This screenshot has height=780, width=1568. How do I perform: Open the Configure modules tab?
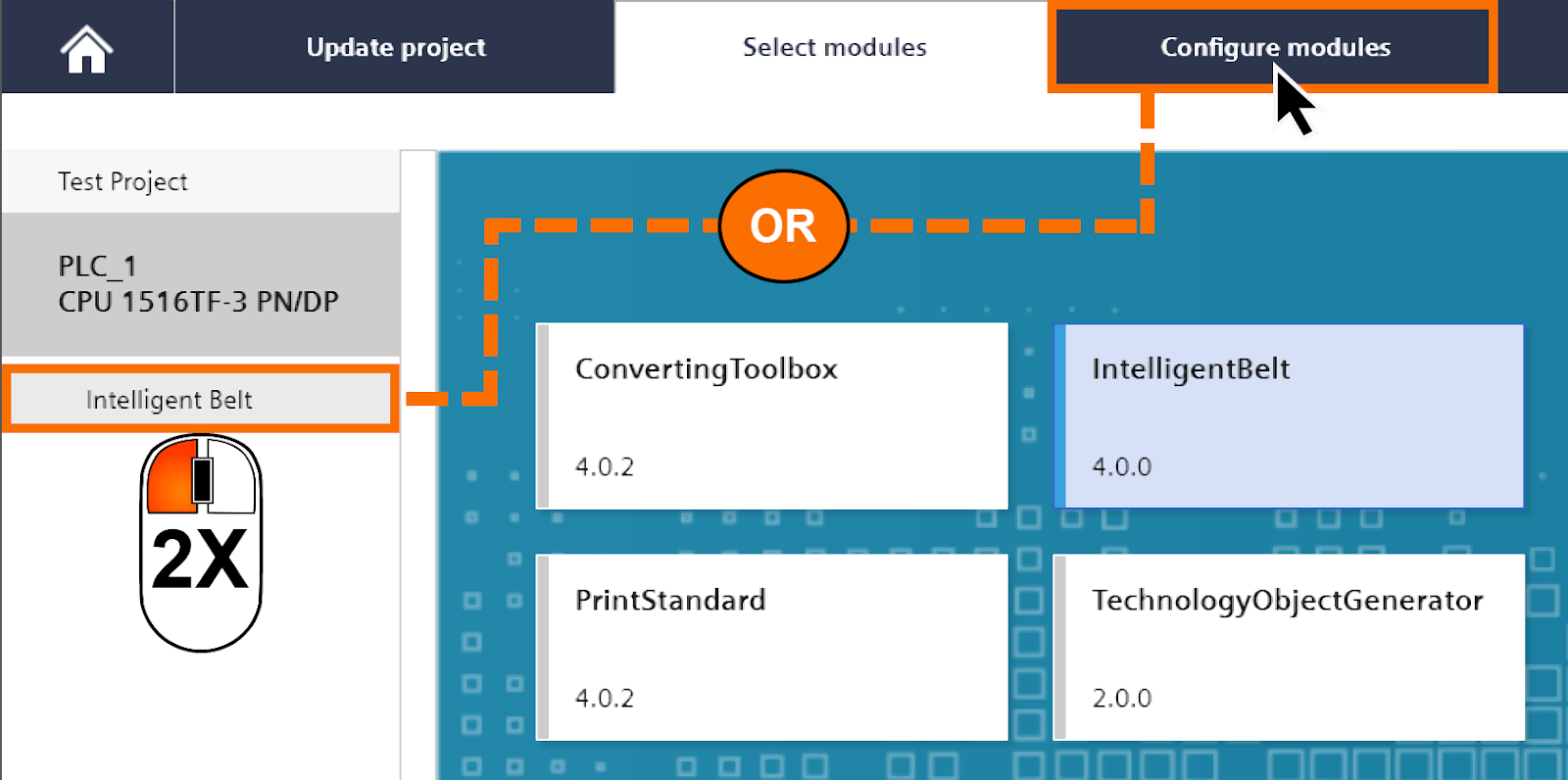point(1274,46)
